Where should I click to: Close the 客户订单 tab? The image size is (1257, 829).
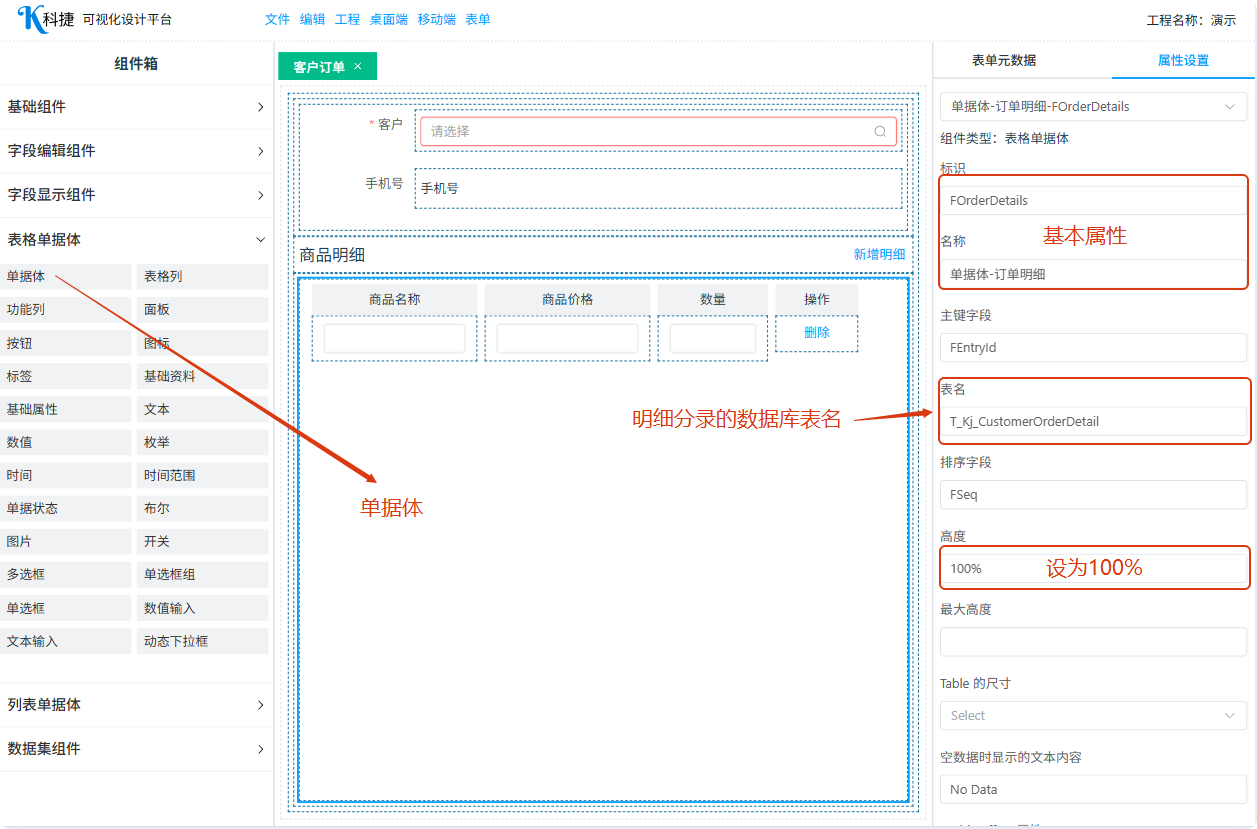358,67
